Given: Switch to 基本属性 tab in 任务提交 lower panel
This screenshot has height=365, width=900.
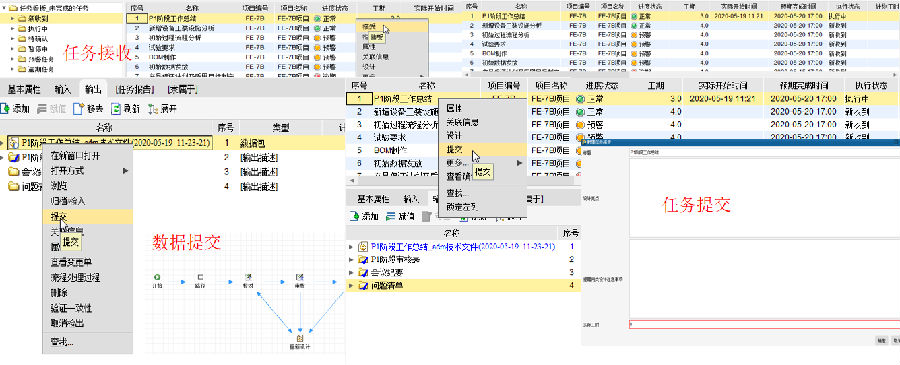Looking at the screenshot, I should coord(373,199).
